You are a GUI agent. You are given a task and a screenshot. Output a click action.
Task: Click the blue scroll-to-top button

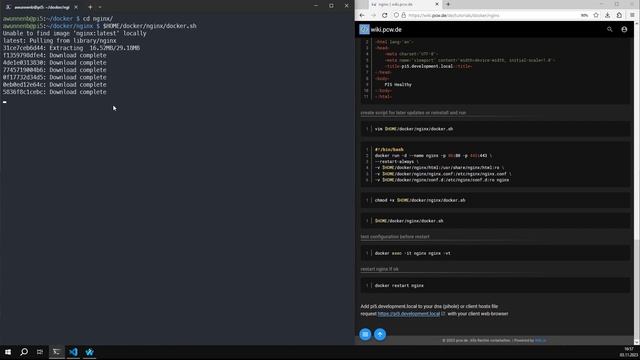(380, 334)
